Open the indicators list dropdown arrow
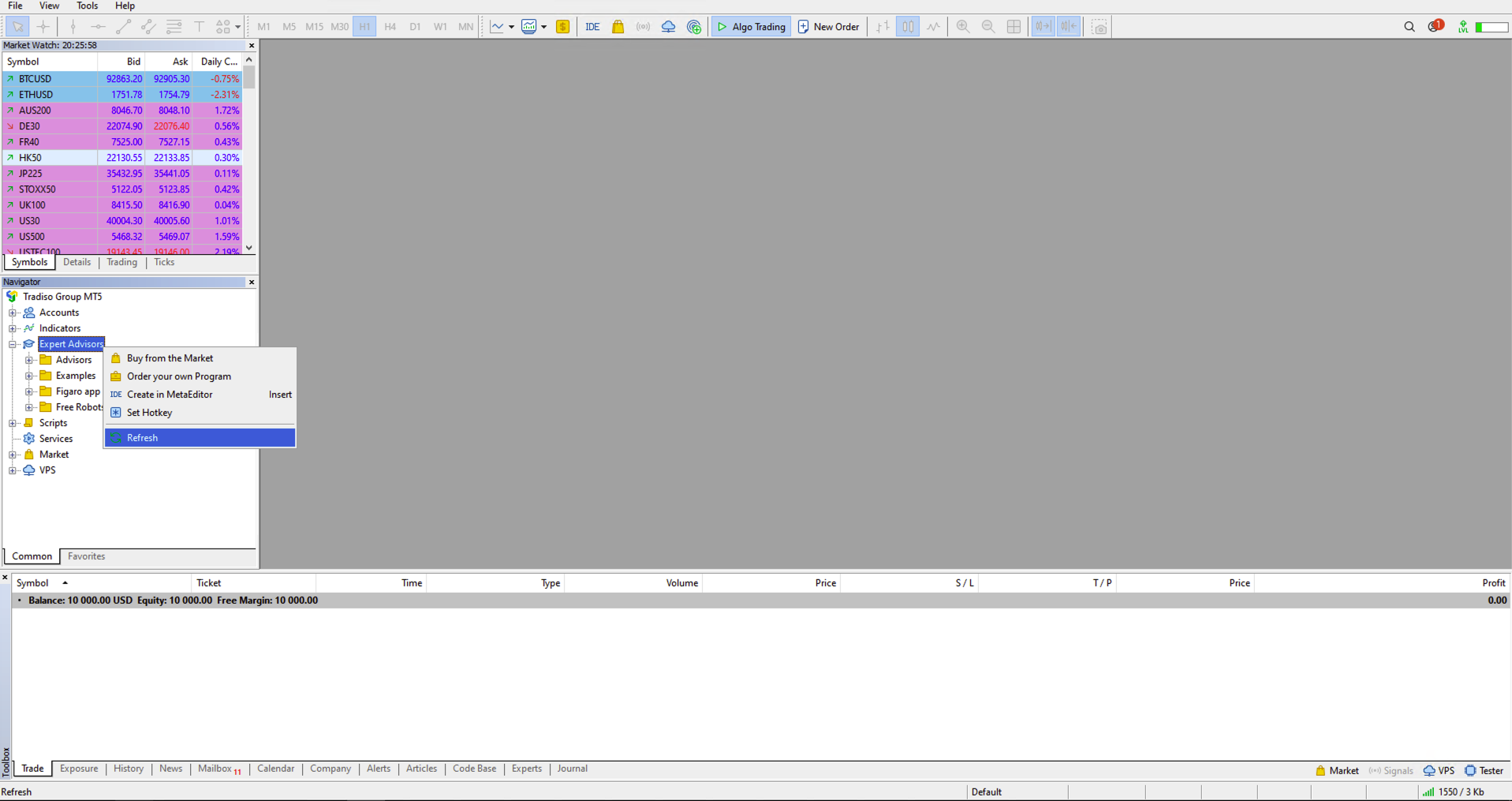The height and width of the screenshot is (801, 1512). (511, 27)
